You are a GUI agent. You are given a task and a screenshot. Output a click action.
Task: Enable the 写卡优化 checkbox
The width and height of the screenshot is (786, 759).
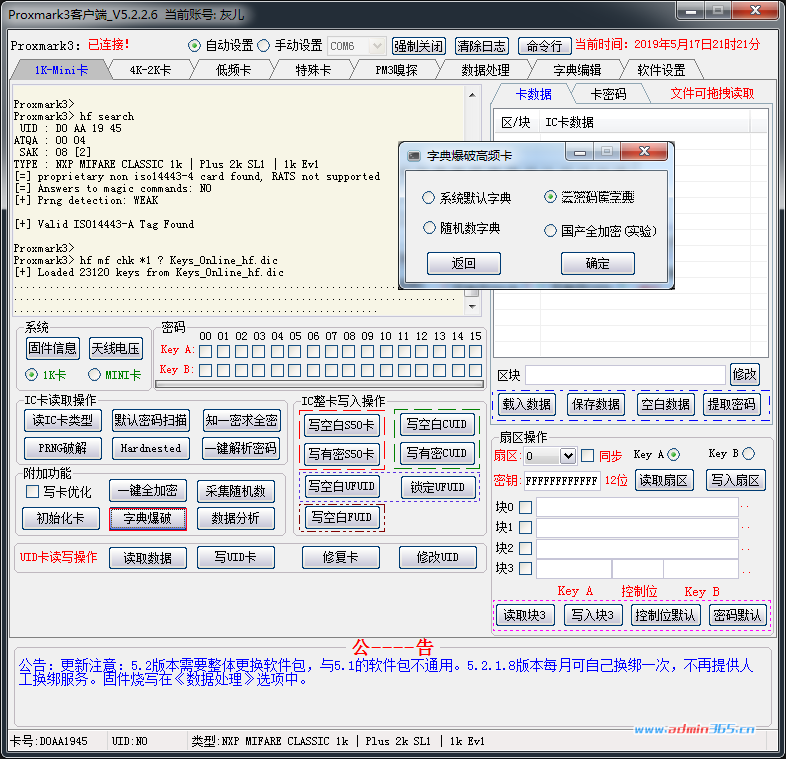(x=33, y=491)
